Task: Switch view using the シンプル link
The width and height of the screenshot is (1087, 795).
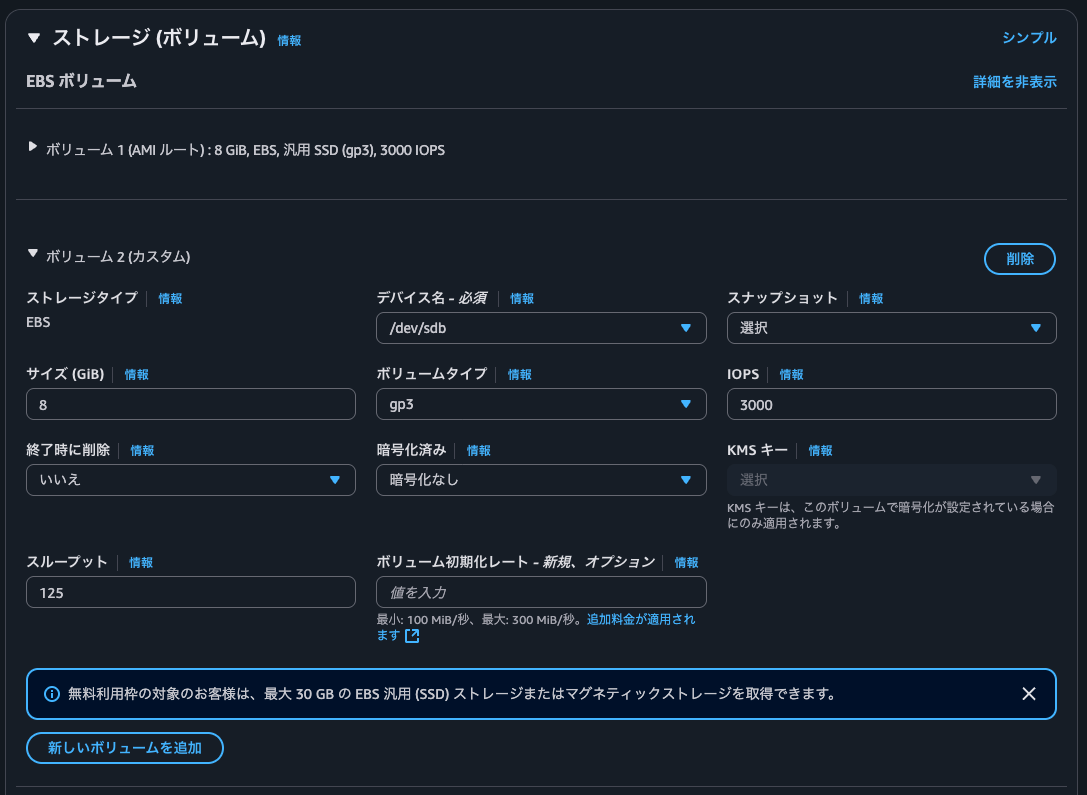Action: pos(1028,38)
